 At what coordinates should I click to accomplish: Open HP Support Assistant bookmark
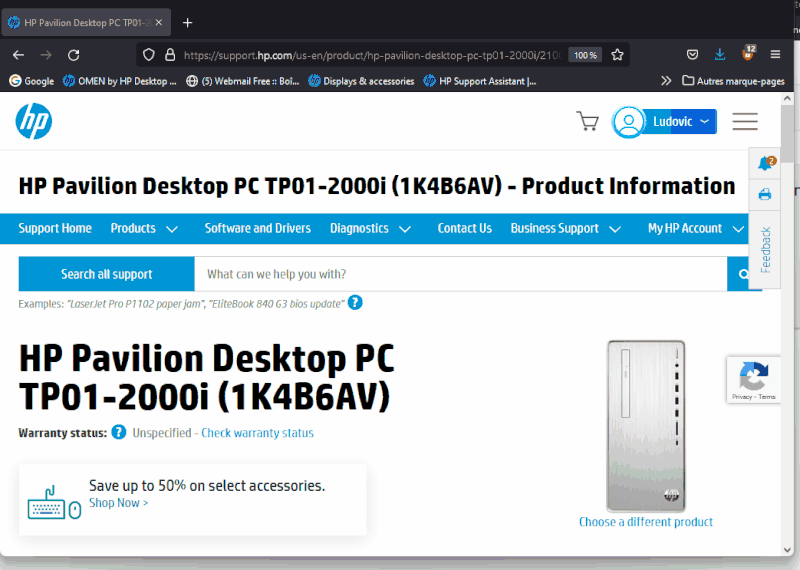(480, 81)
